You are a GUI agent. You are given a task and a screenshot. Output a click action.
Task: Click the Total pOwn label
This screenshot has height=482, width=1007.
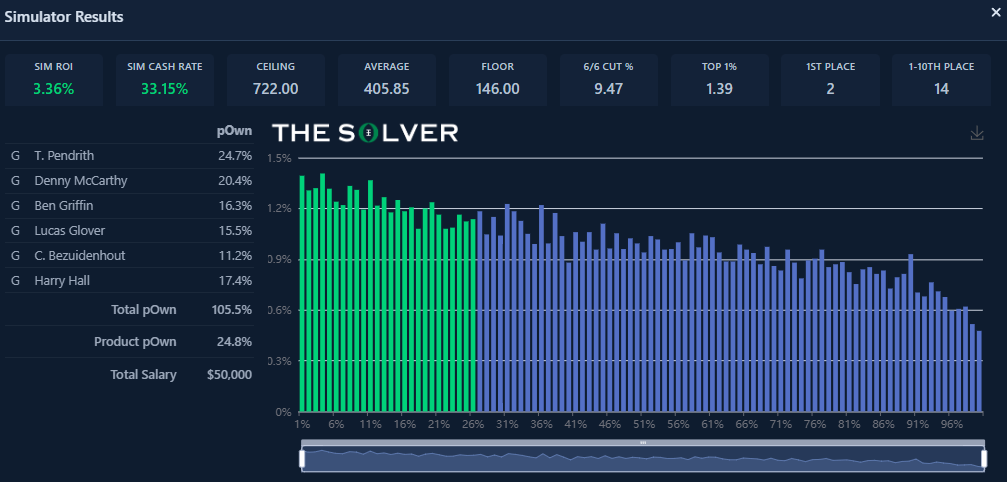point(143,310)
